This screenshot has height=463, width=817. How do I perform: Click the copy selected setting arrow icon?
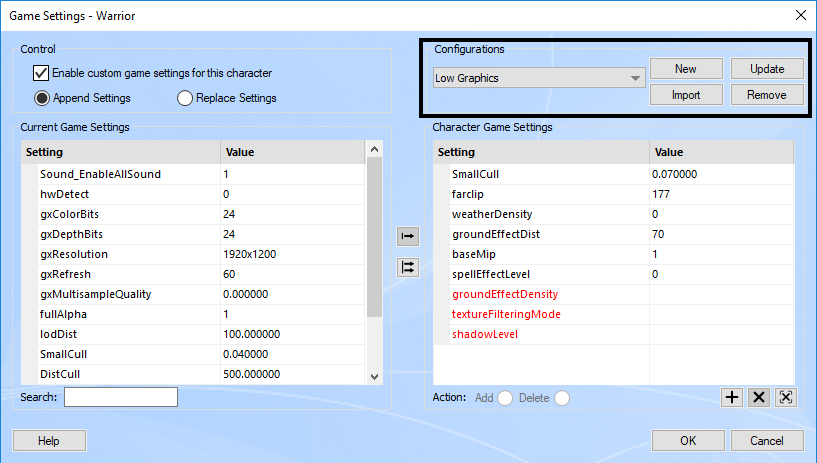tap(408, 236)
